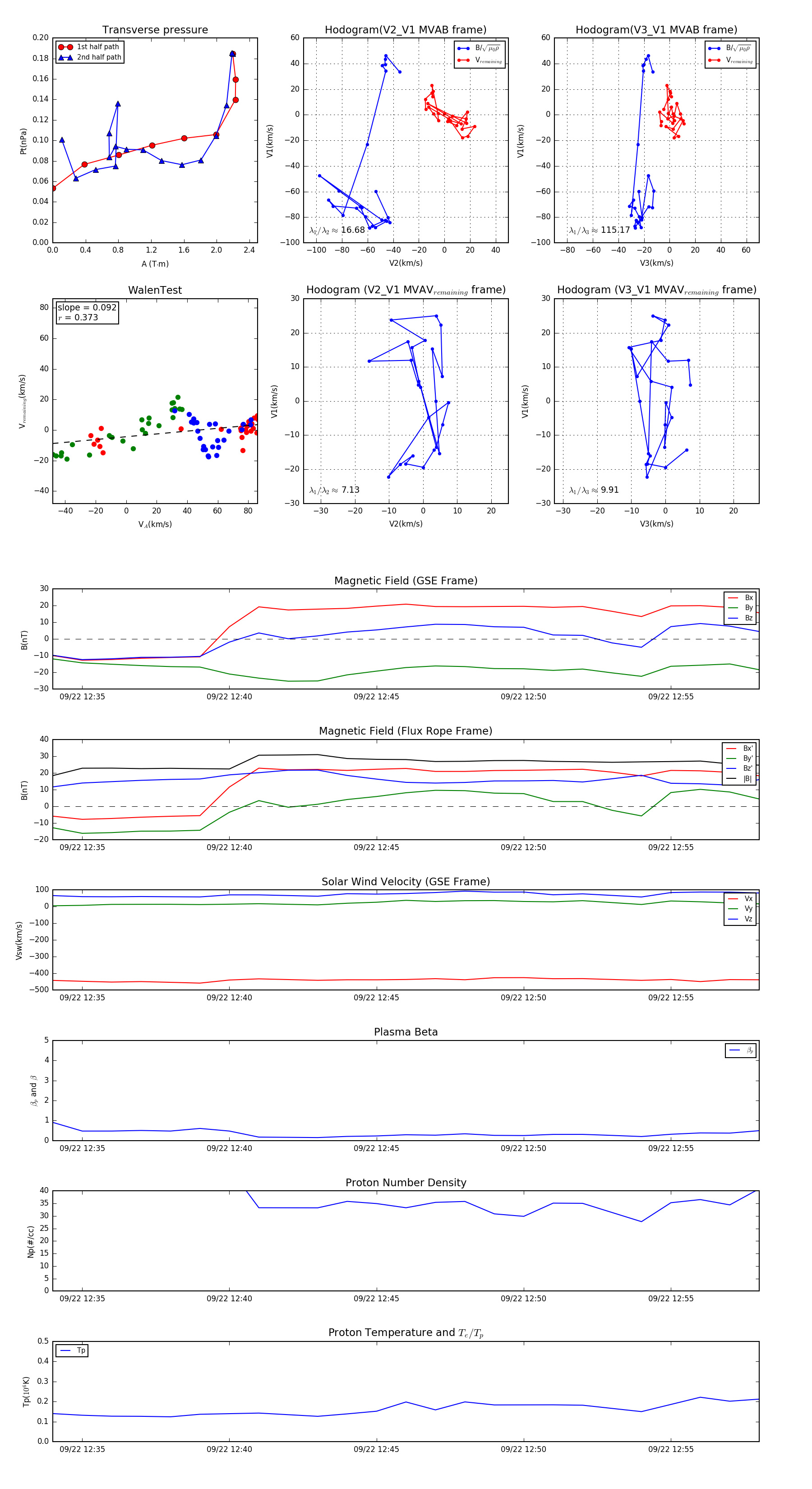
Task: Click the 'Np(#/cc)' axis label
Action: [x=31, y=1242]
